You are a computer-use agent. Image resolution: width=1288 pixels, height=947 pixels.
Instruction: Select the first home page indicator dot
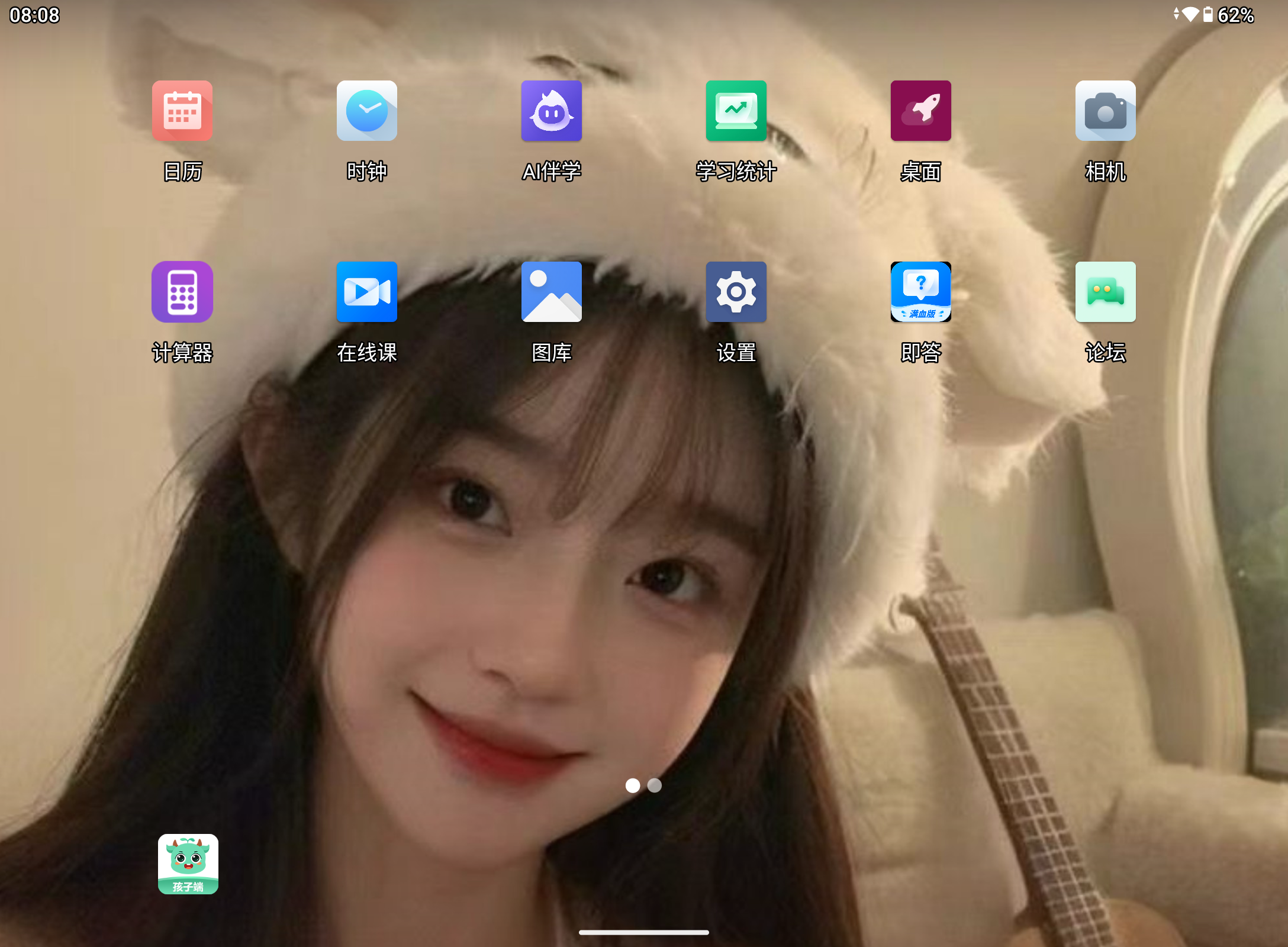tap(633, 785)
